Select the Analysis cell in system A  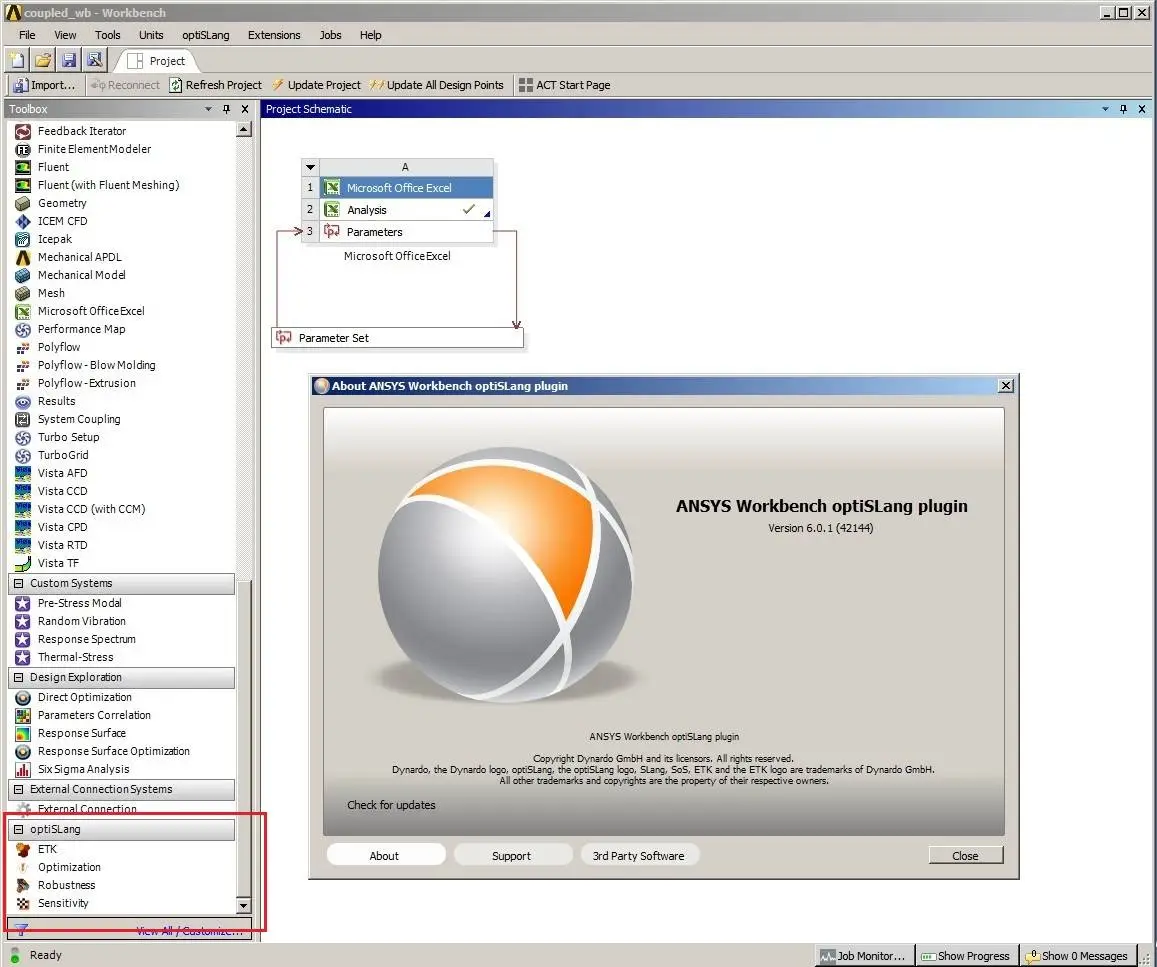pos(406,210)
